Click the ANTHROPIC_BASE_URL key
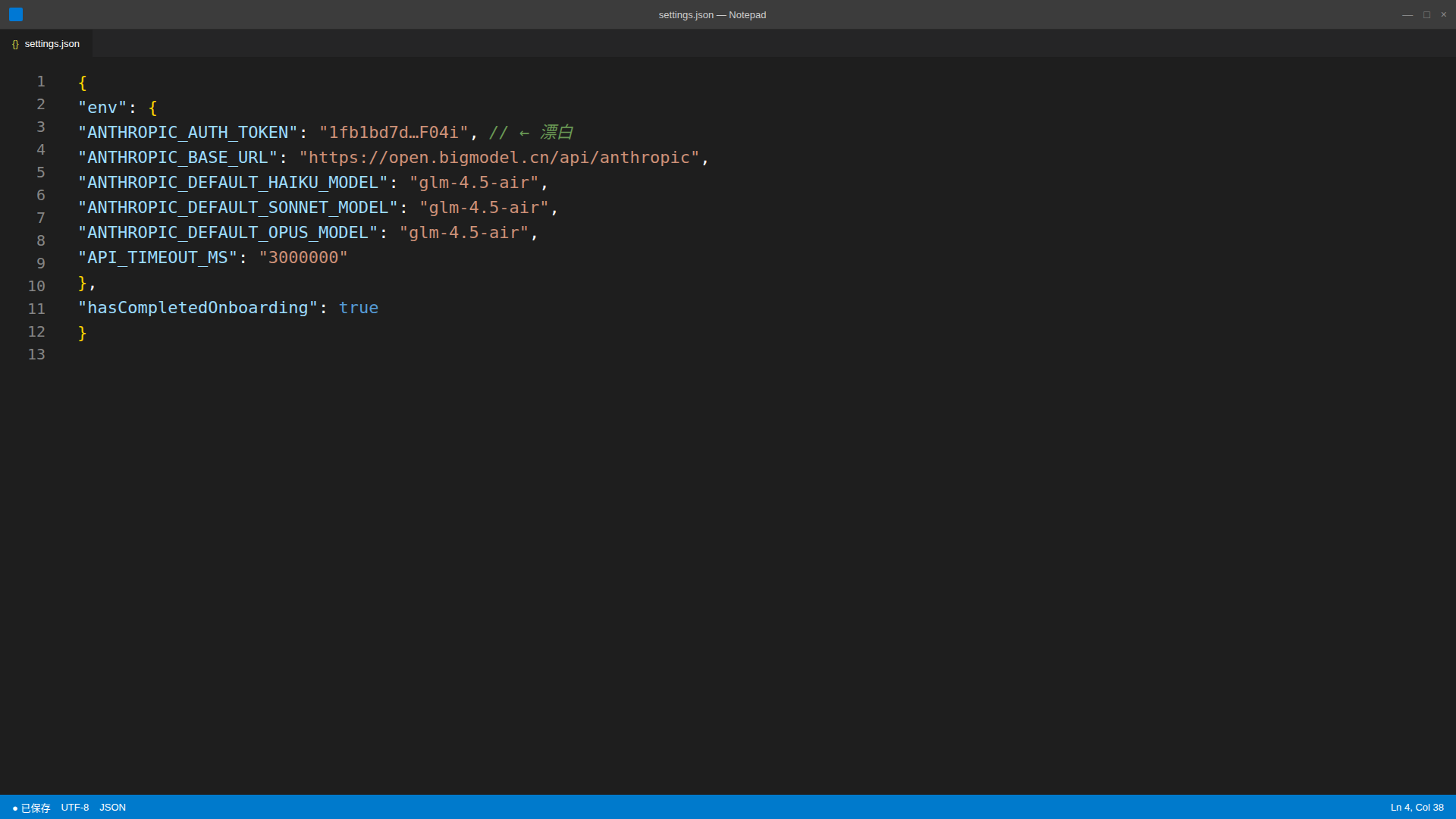Viewport: 1456px width, 819px height. click(178, 158)
